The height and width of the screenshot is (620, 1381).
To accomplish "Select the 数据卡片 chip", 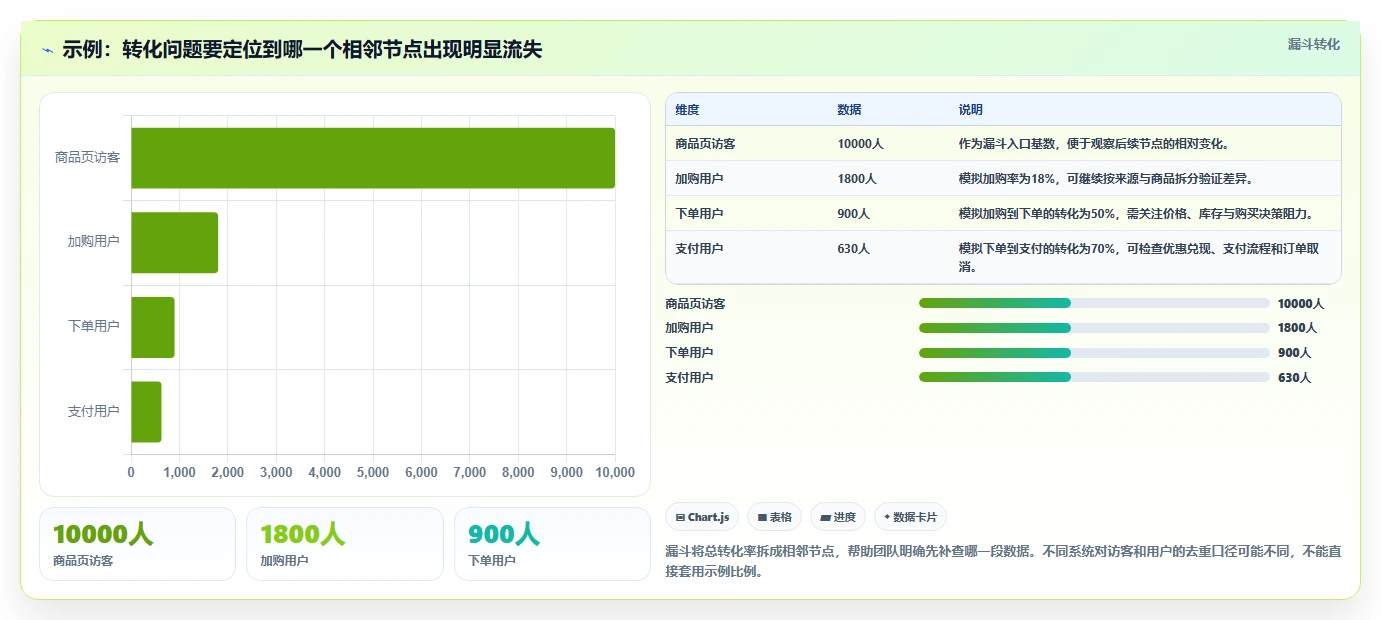I will [x=910, y=517].
